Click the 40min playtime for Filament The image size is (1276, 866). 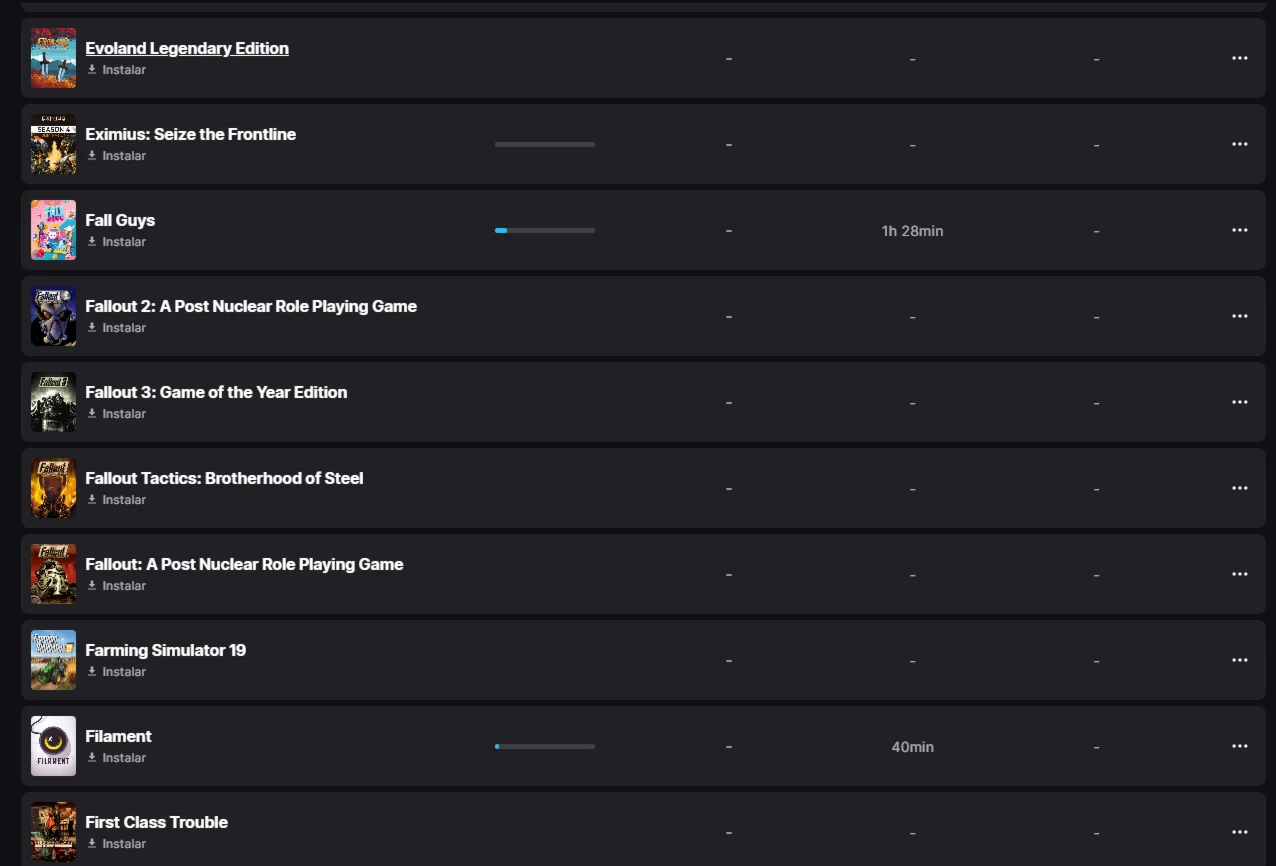click(913, 747)
